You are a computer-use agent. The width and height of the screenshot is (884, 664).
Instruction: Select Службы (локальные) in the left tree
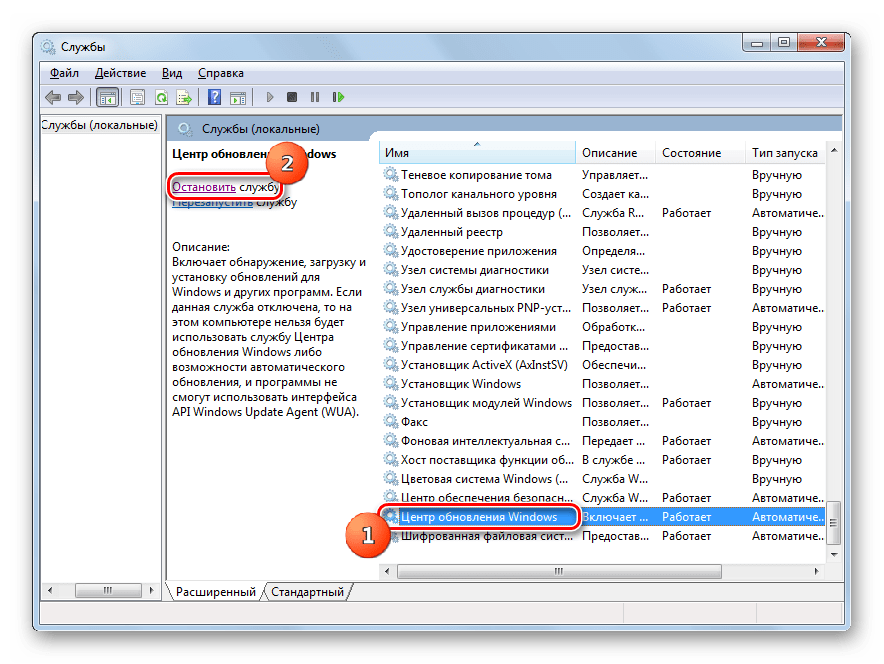[x=99, y=125]
